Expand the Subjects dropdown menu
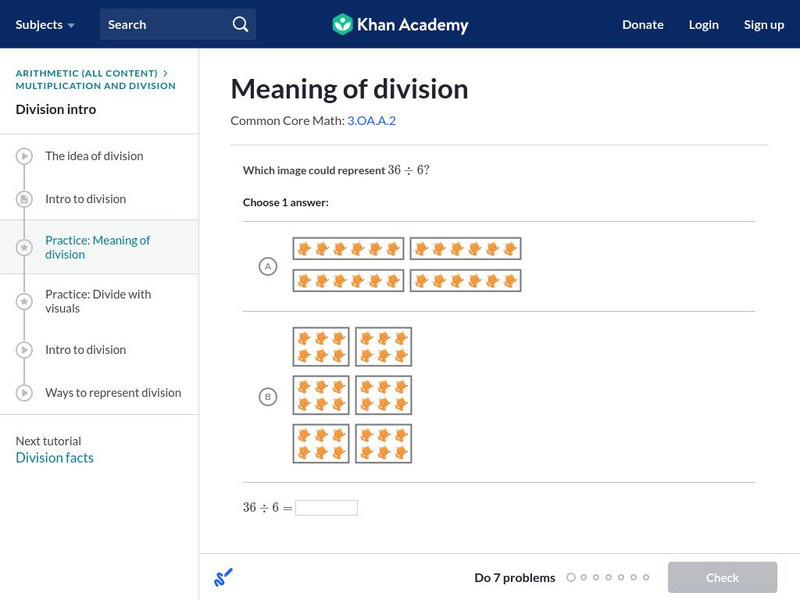Image resolution: width=800 pixels, height=600 pixels. [x=45, y=24]
